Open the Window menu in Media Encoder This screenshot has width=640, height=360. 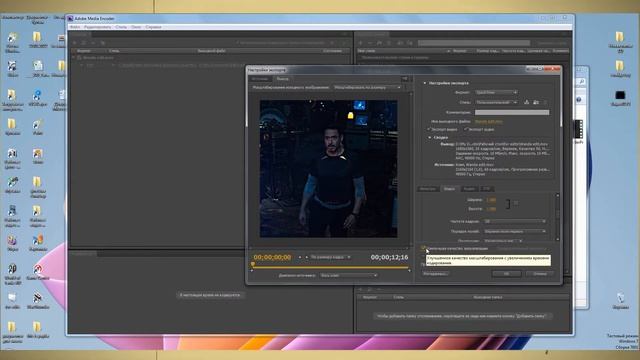coord(136,27)
